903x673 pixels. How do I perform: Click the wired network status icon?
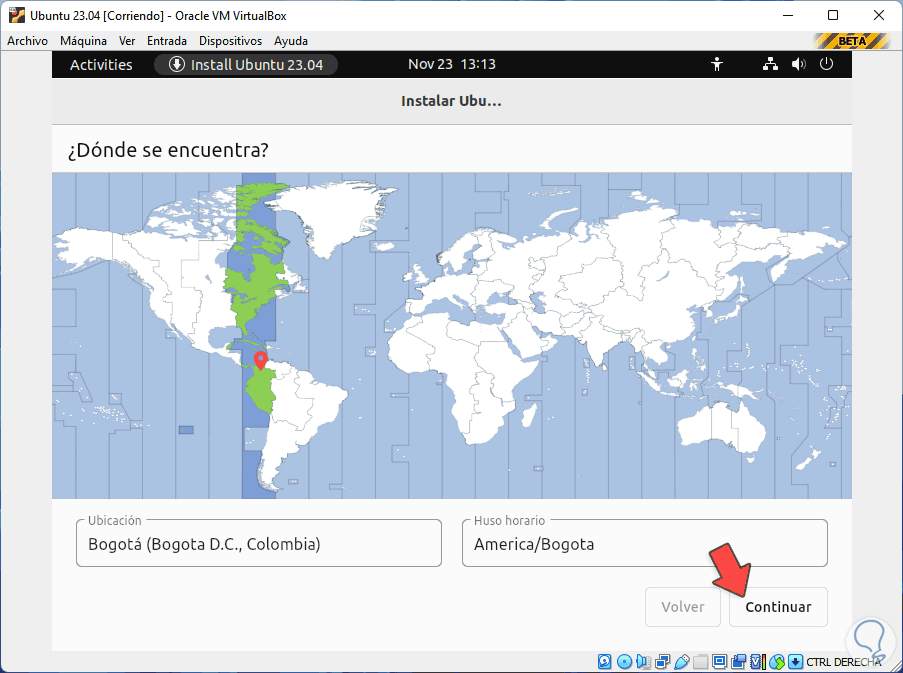tap(770, 64)
